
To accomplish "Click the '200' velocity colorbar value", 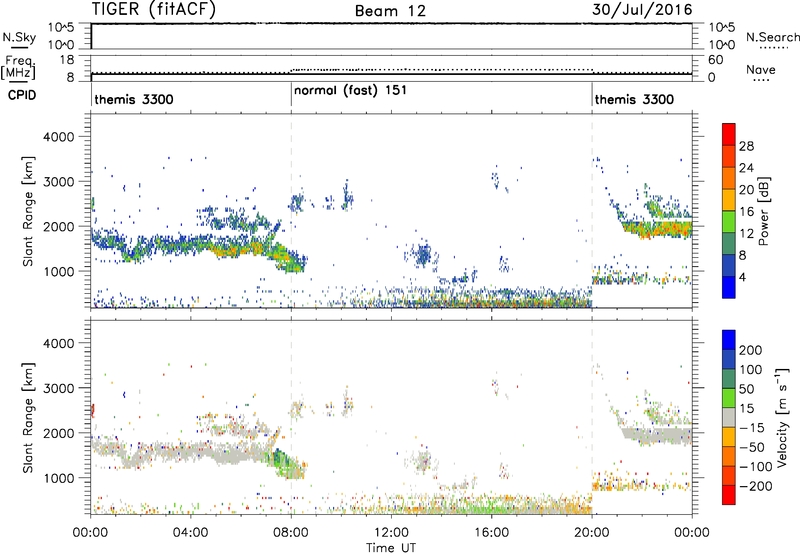I will pyautogui.click(x=751, y=350).
